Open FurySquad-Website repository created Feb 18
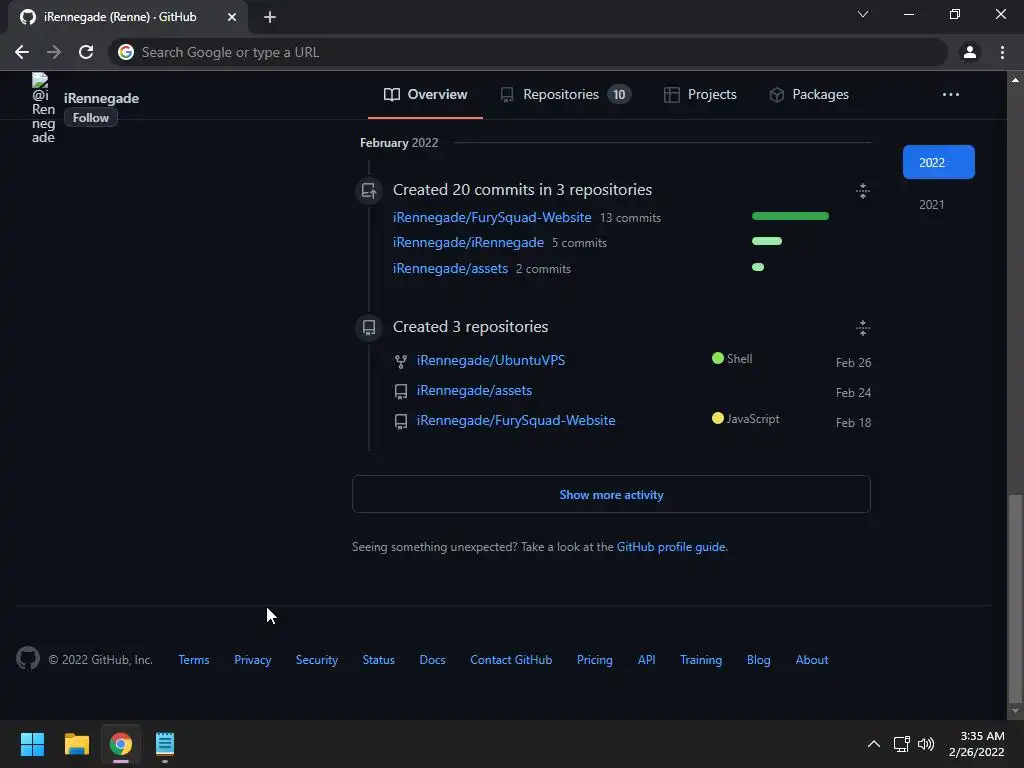 [x=516, y=421]
